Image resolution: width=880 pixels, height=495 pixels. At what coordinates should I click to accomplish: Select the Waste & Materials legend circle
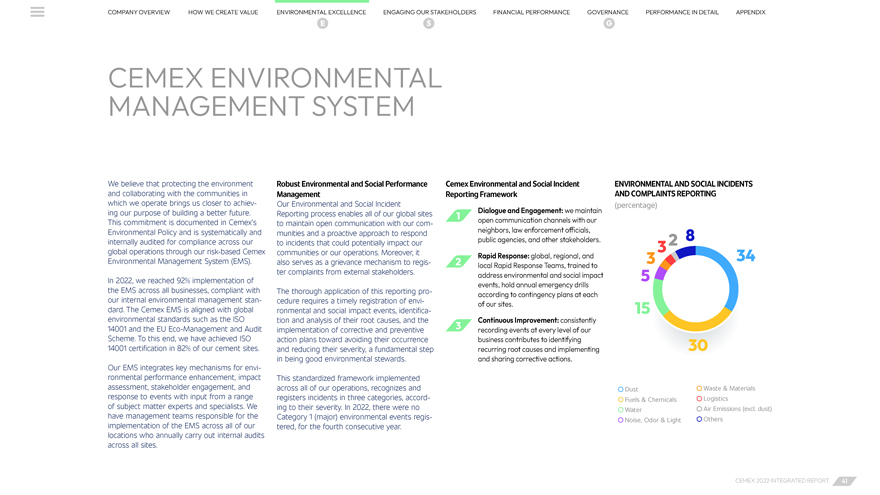click(x=699, y=388)
